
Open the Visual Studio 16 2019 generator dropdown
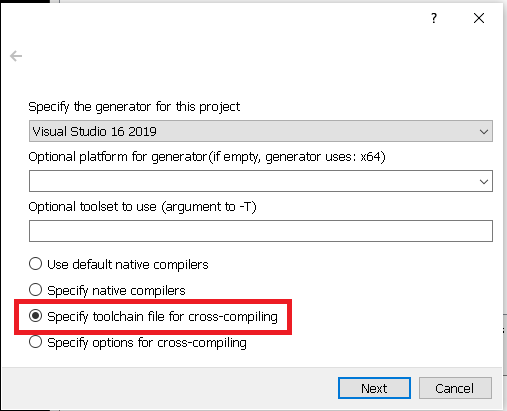(261, 131)
